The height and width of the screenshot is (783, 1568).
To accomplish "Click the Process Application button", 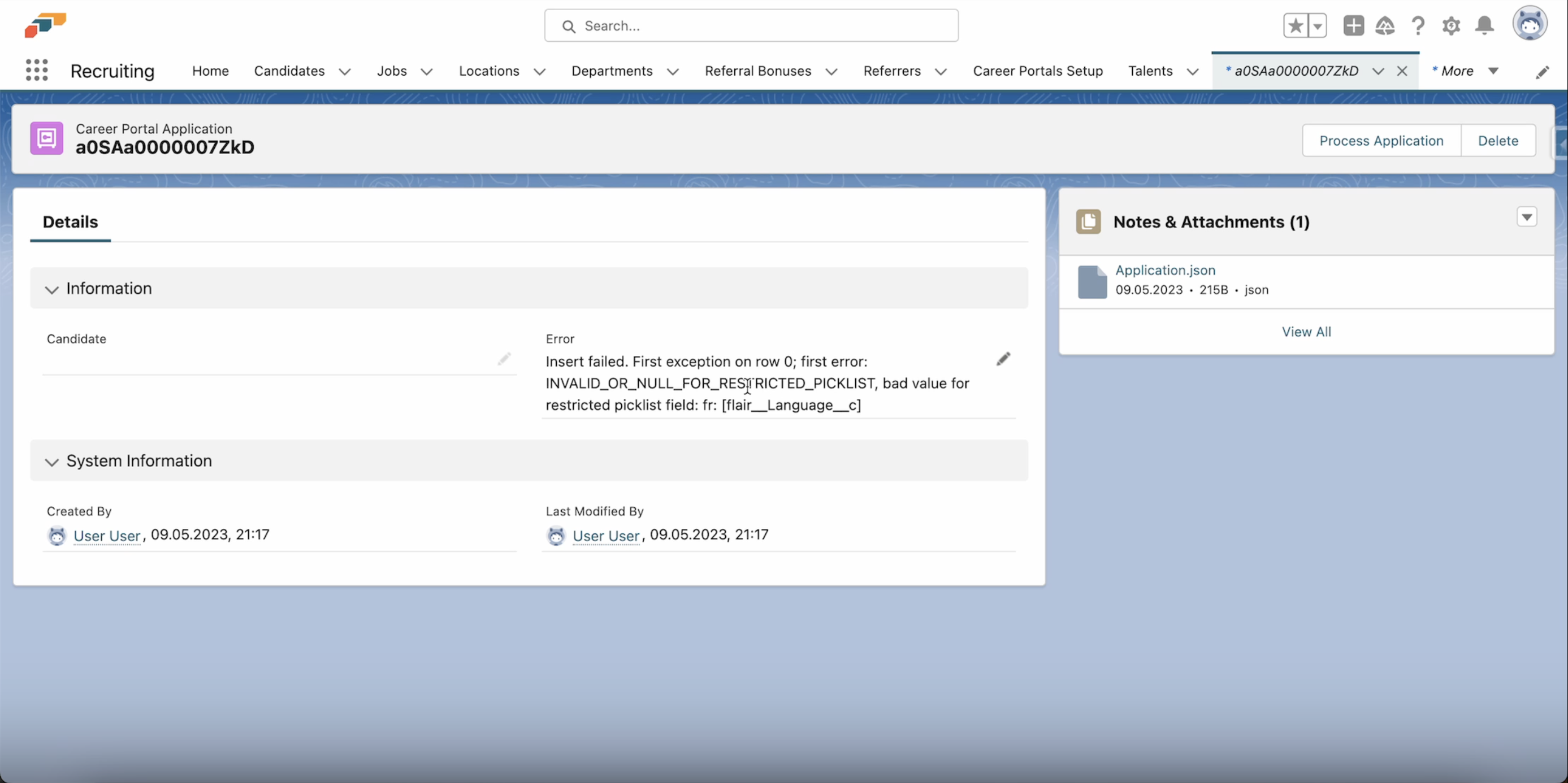I will (1380, 141).
